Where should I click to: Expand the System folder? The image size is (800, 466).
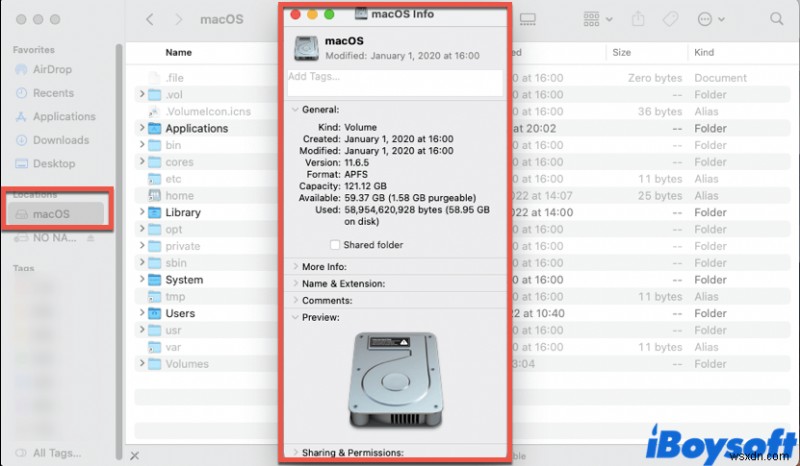pos(141,279)
